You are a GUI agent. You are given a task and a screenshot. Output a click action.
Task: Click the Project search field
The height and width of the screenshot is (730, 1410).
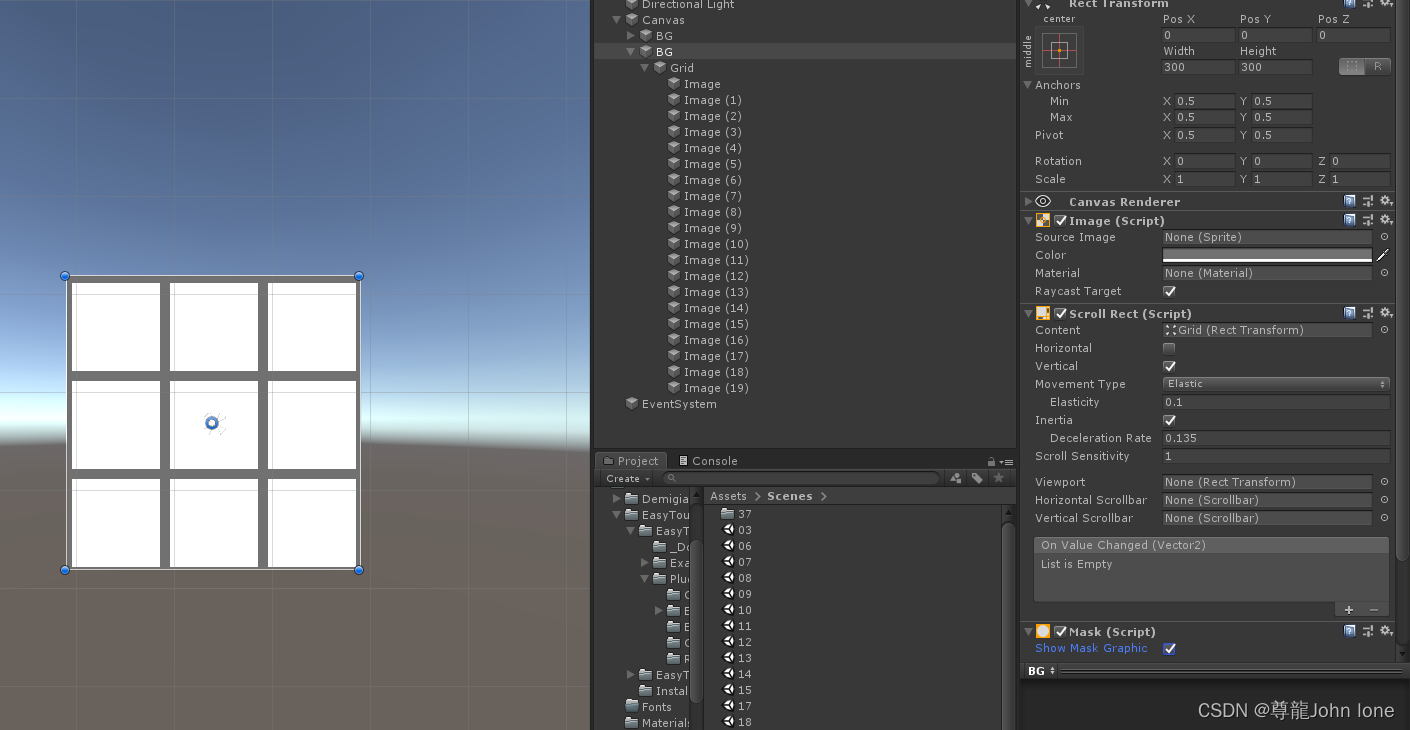801,478
